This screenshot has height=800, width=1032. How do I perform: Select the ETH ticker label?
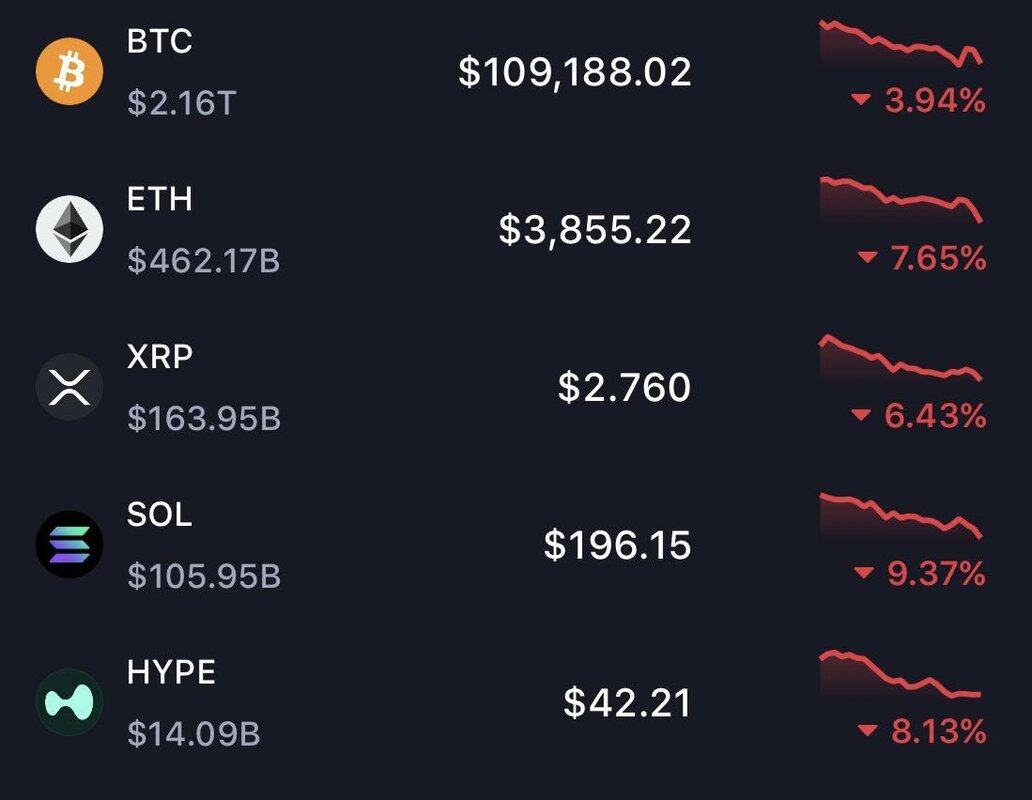[159, 199]
